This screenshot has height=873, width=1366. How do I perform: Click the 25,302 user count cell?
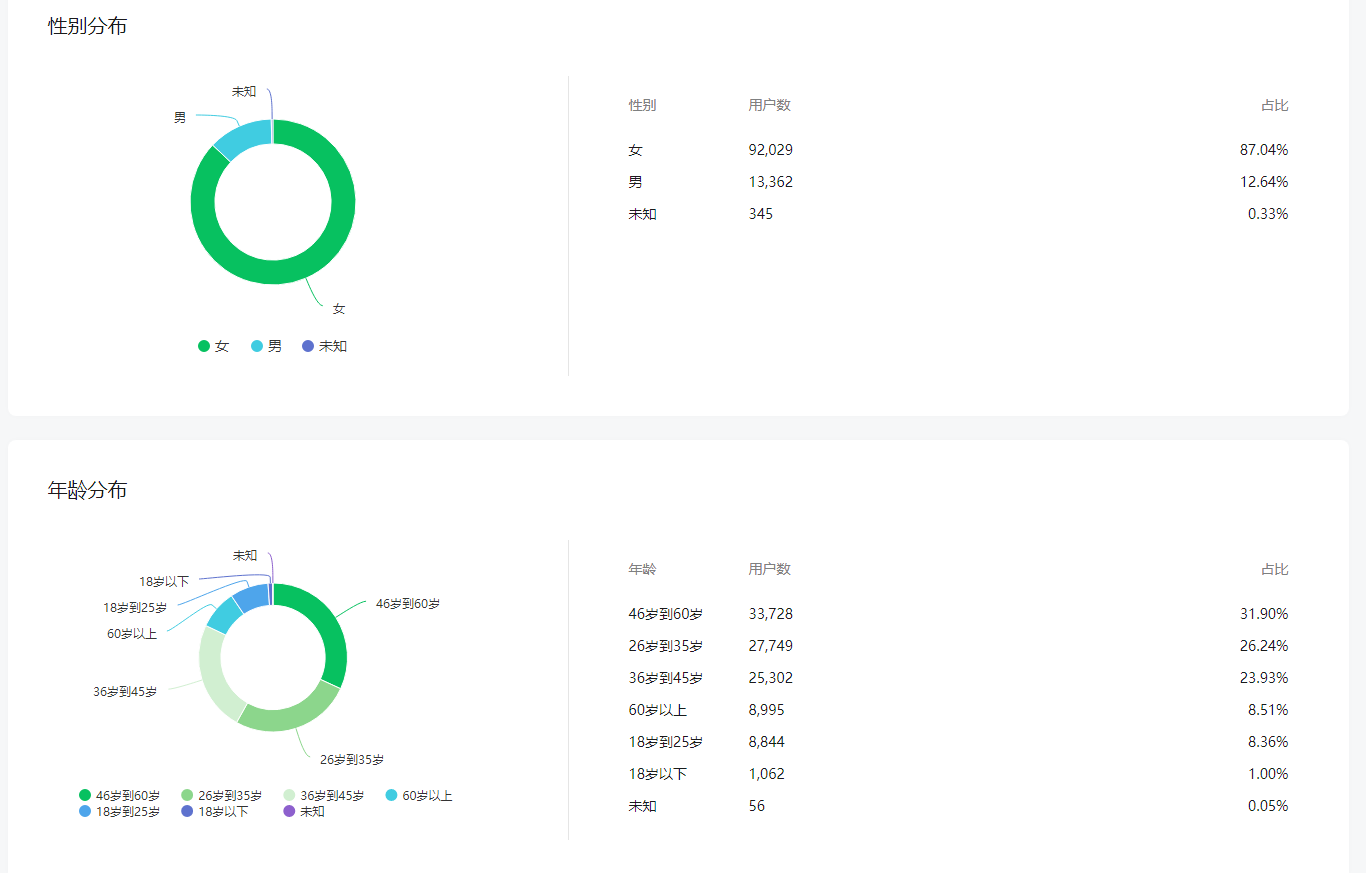770,678
